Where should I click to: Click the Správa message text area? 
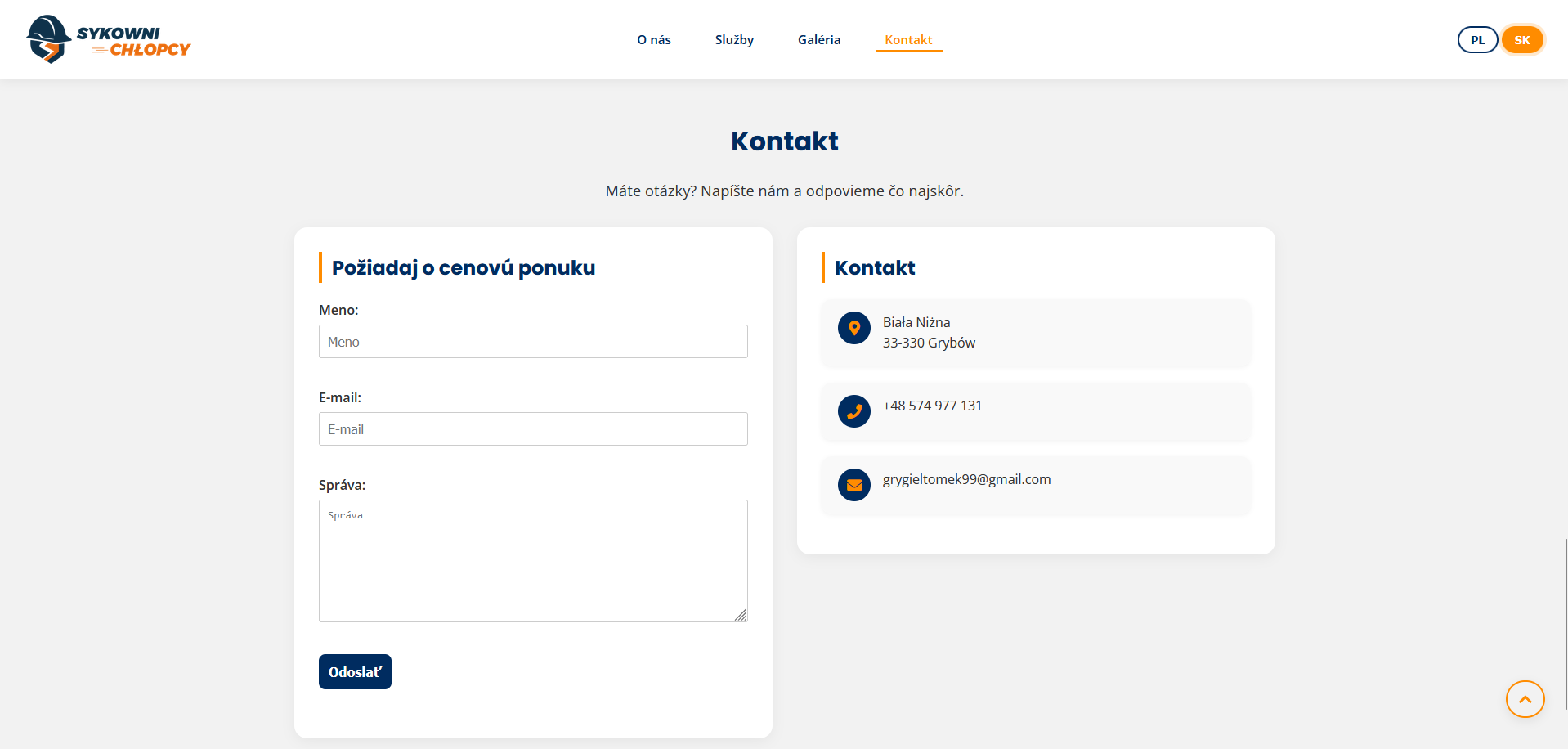pyautogui.click(x=532, y=561)
